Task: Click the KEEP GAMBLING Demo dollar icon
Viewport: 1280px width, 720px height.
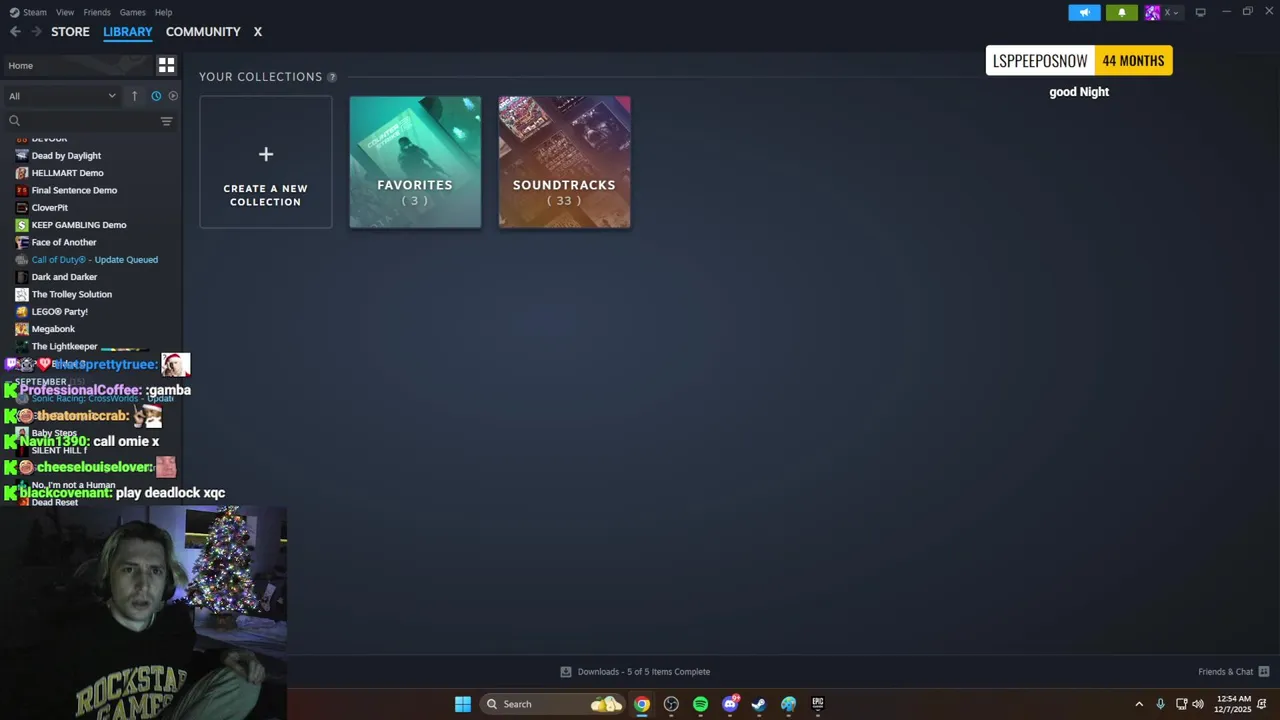Action: [x=22, y=225]
